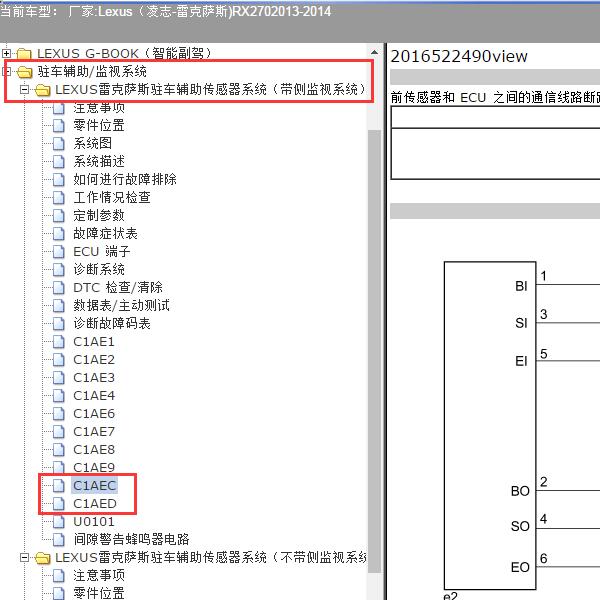Image resolution: width=600 pixels, height=600 pixels.
Task: Open the 间隙警告蜂鸣器电路 page
Action: [x=131, y=539]
